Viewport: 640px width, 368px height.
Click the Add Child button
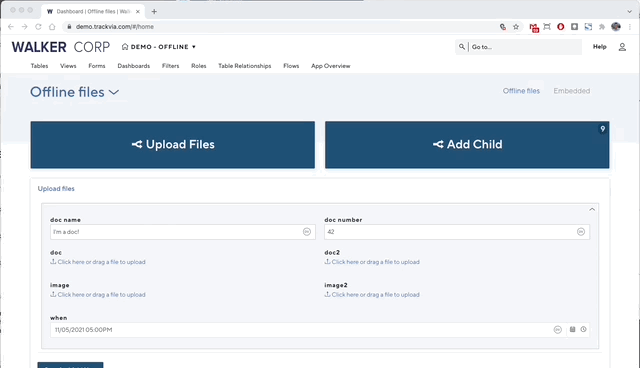click(x=467, y=145)
